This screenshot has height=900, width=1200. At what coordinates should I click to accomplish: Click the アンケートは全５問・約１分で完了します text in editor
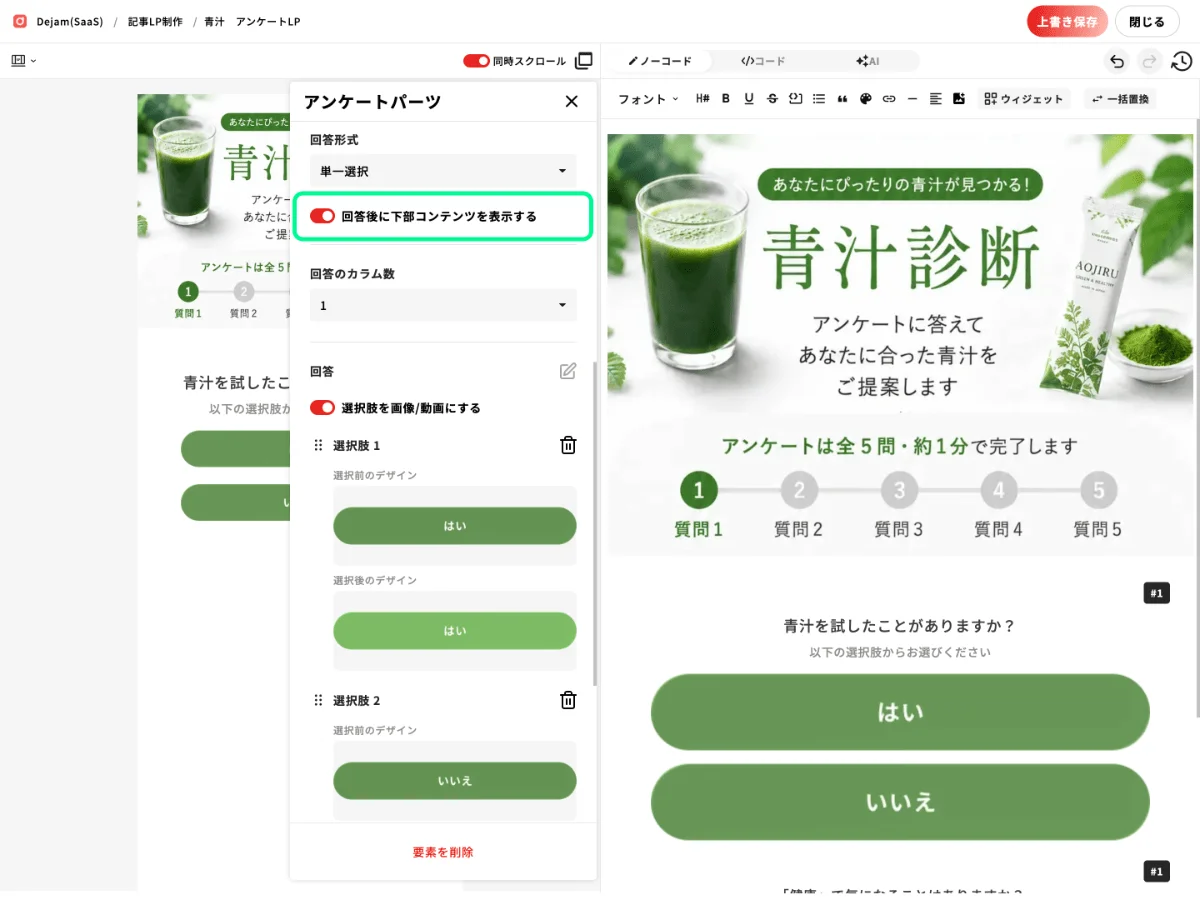[900, 446]
